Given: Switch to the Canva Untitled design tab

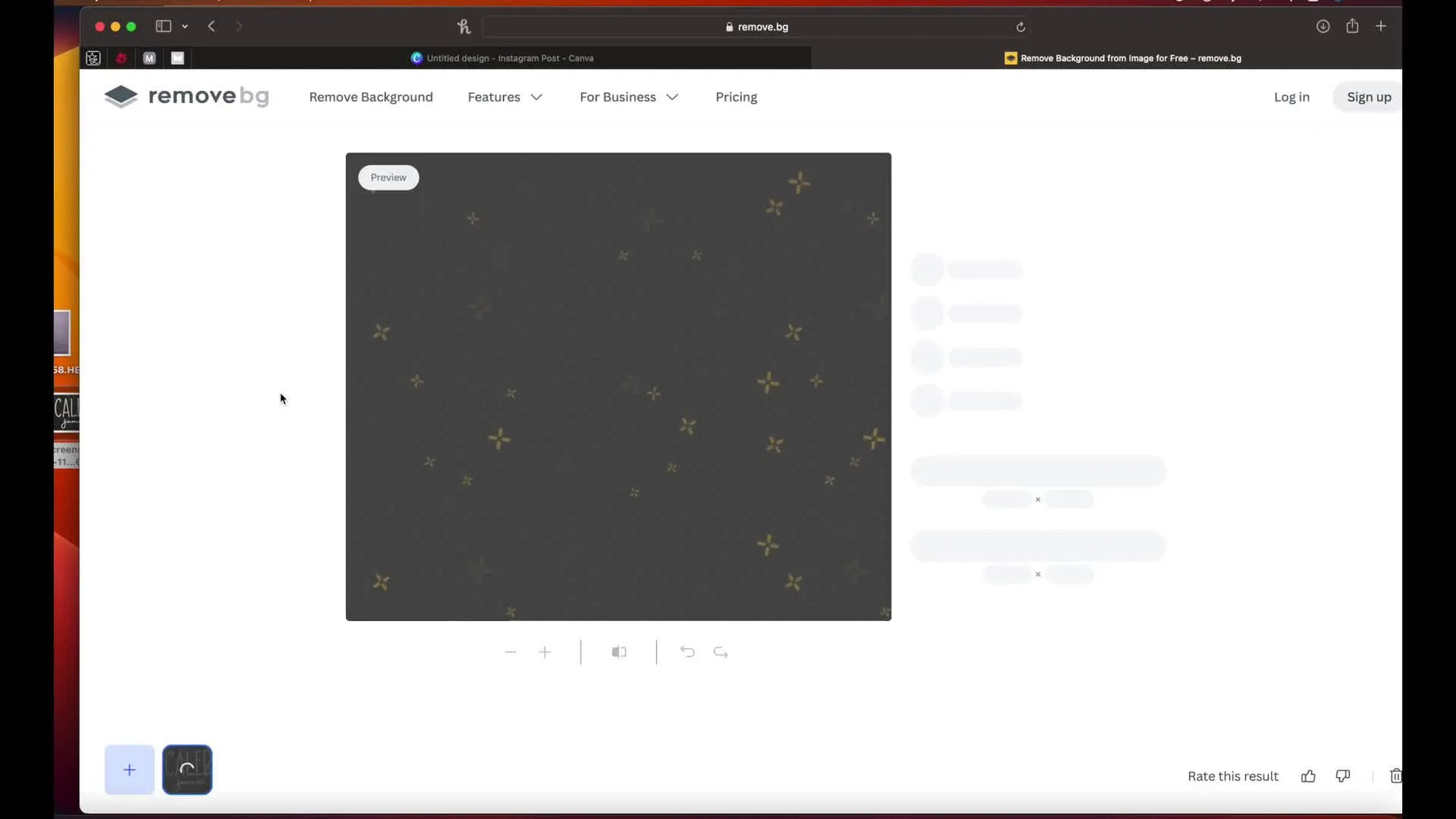Looking at the screenshot, I should pos(502,58).
